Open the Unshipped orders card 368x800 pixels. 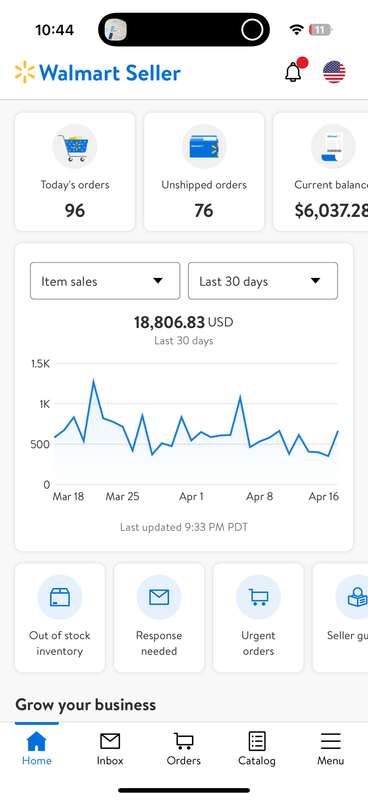coord(204,172)
